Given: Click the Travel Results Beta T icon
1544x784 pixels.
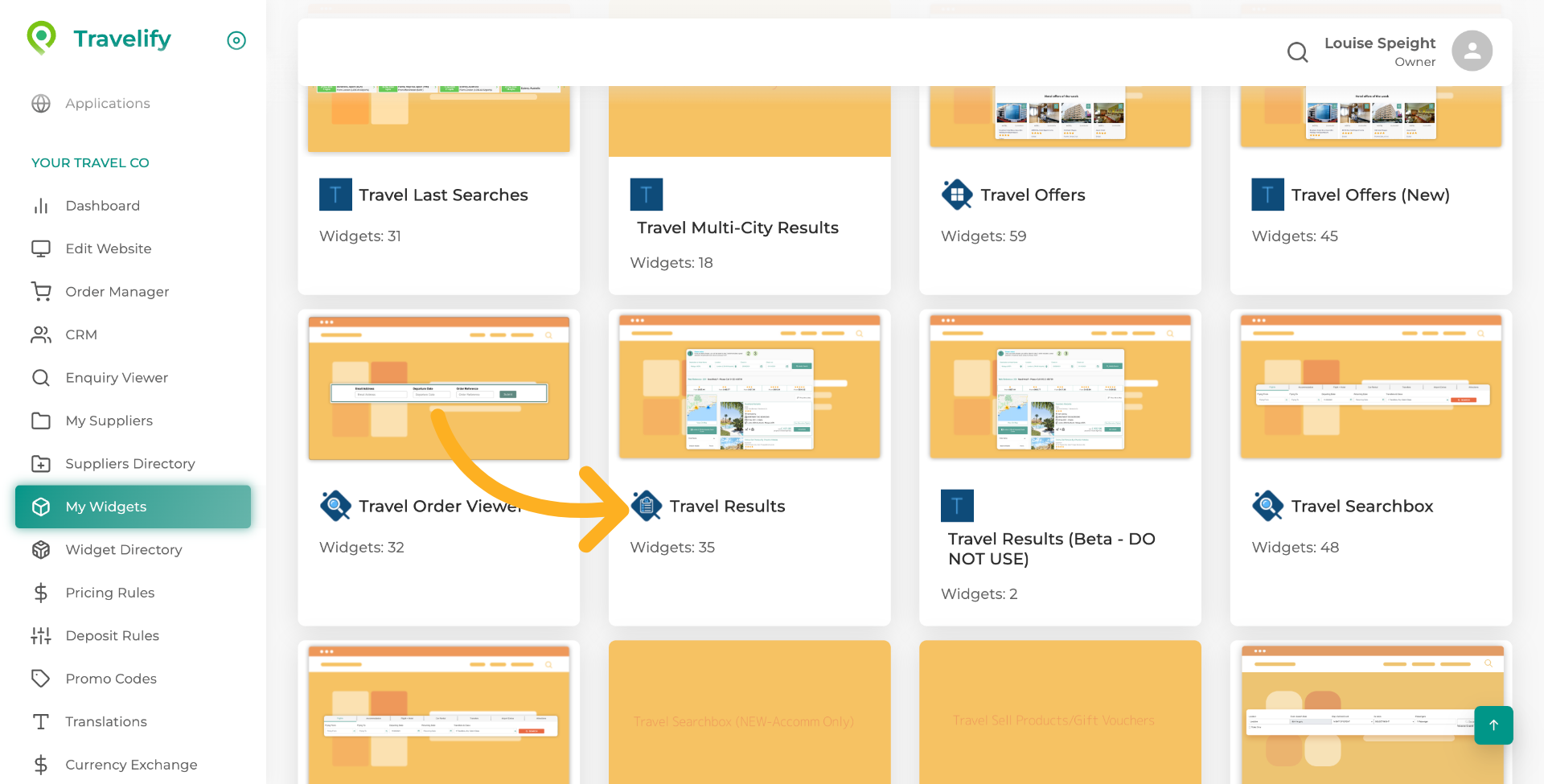Looking at the screenshot, I should click(957, 506).
